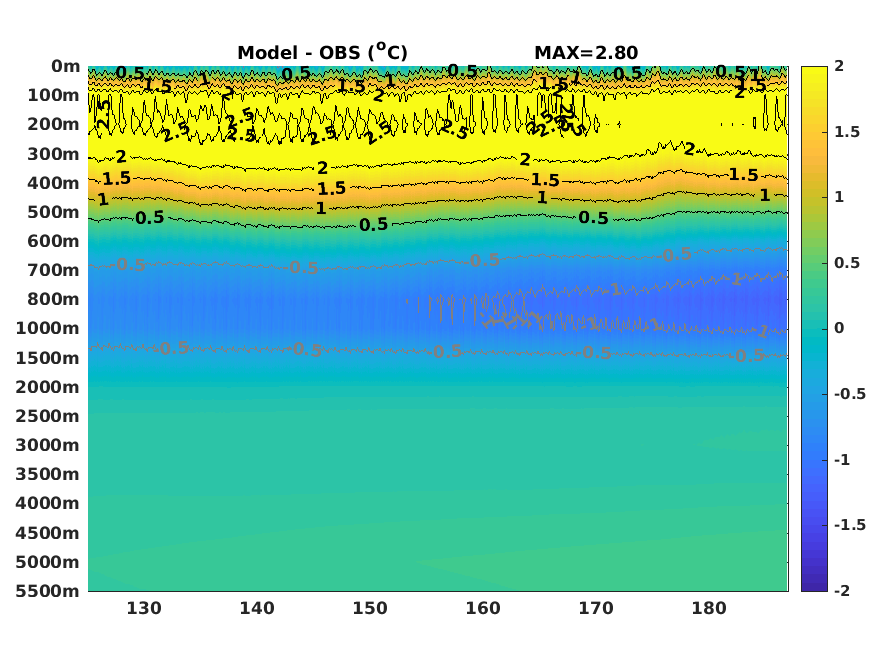Click the '600m' depth axis label
The height and width of the screenshot is (656, 875).
pos(54,242)
